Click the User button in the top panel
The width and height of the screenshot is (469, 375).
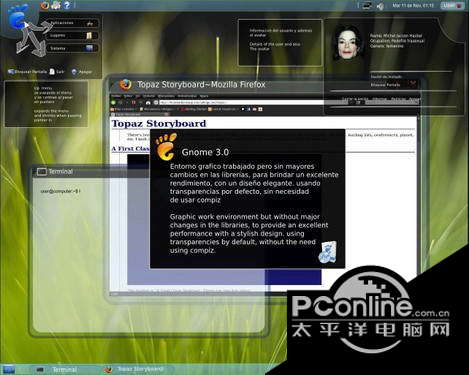tap(452, 5)
